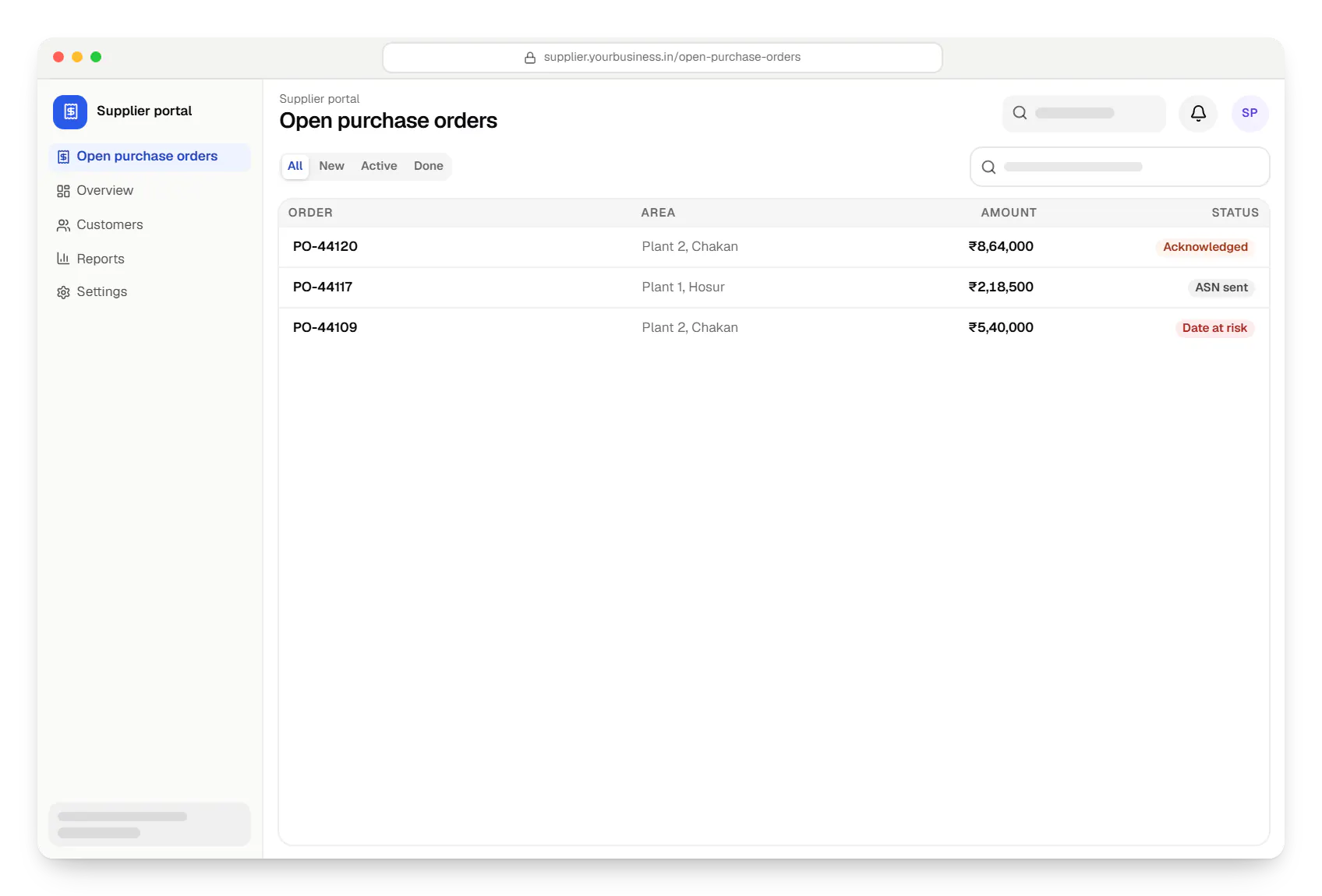Click the Date at risk status badge
This screenshot has width=1322, height=896.
click(1214, 328)
